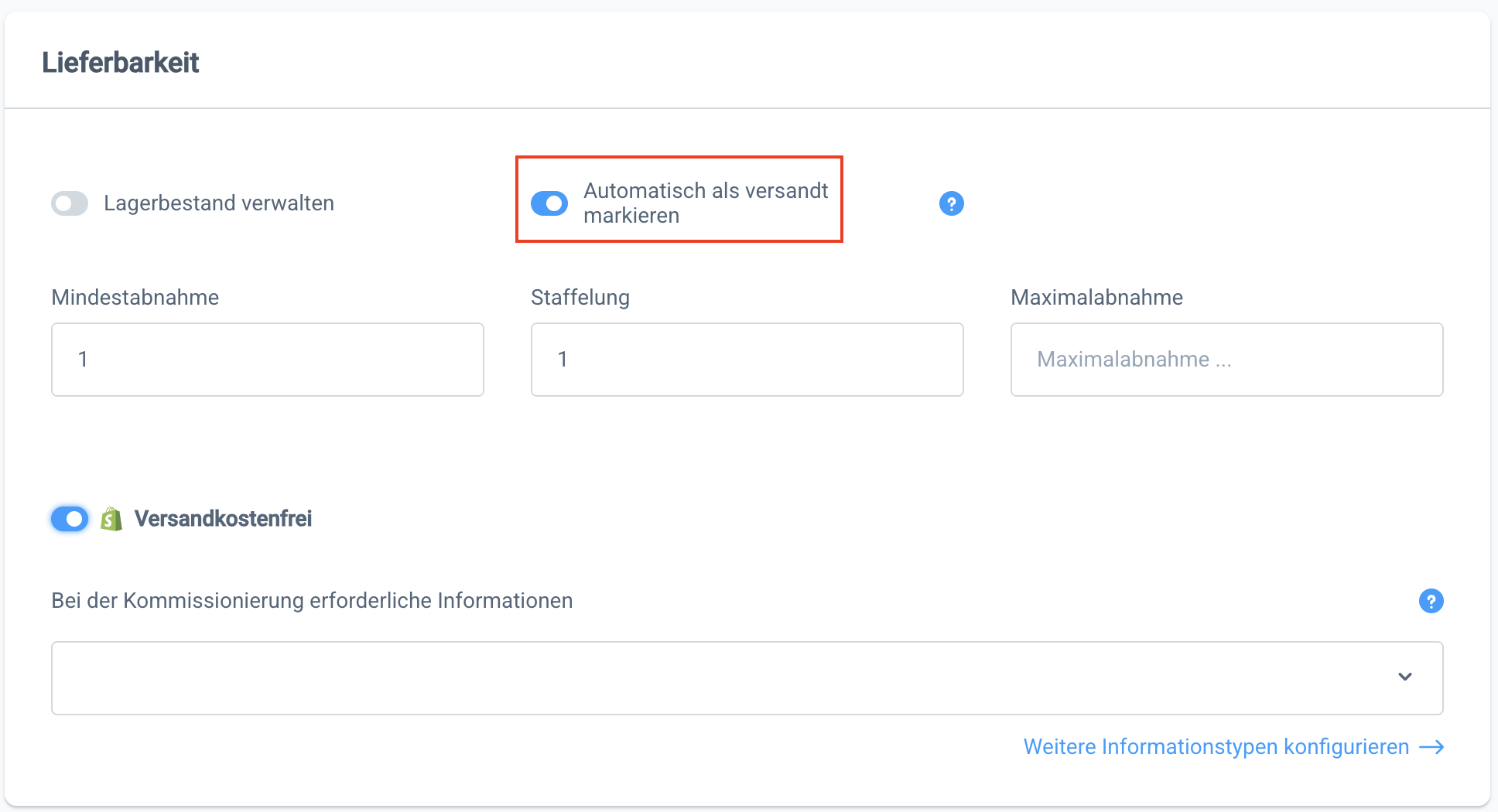Click the Automatisch als versandt markieren label

point(705,203)
